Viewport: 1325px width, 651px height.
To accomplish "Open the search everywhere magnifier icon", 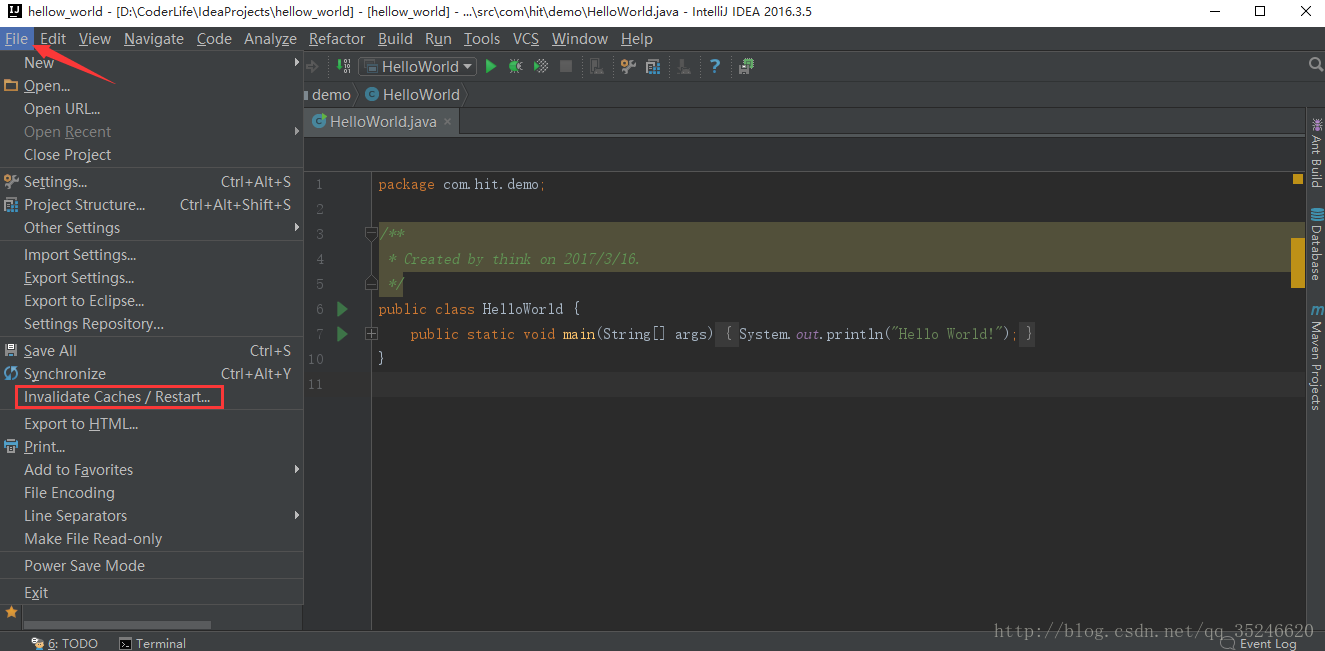I will [x=1316, y=64].
